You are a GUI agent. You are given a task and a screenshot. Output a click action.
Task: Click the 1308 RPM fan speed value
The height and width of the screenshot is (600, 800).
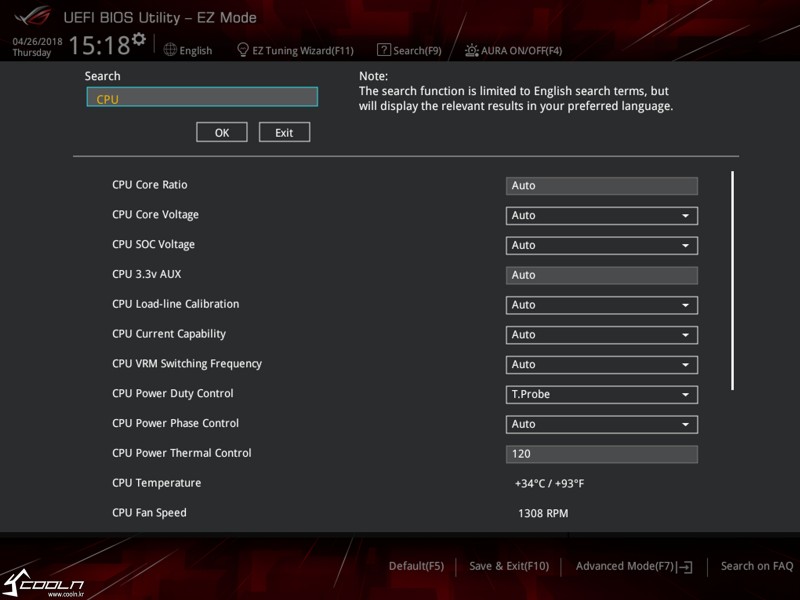click(543, 513)
